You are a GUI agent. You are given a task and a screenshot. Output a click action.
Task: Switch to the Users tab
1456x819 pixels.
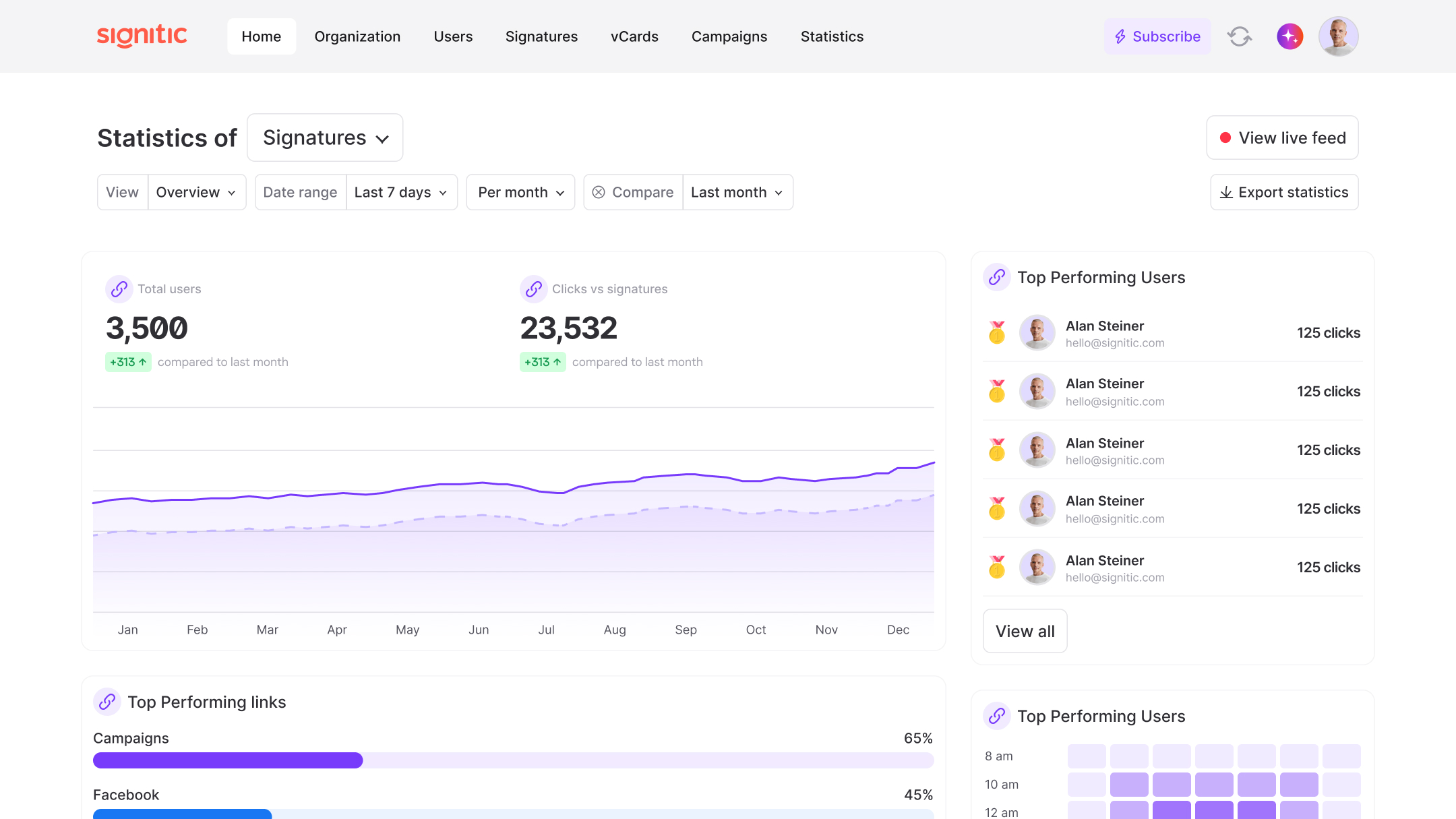[453, 36]
